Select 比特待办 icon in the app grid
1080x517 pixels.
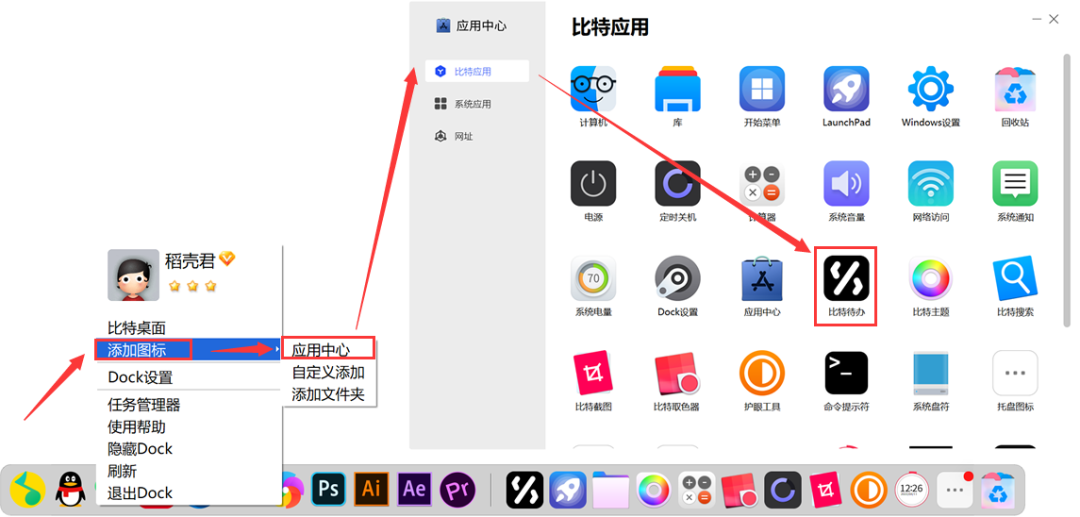pos(846,279)
